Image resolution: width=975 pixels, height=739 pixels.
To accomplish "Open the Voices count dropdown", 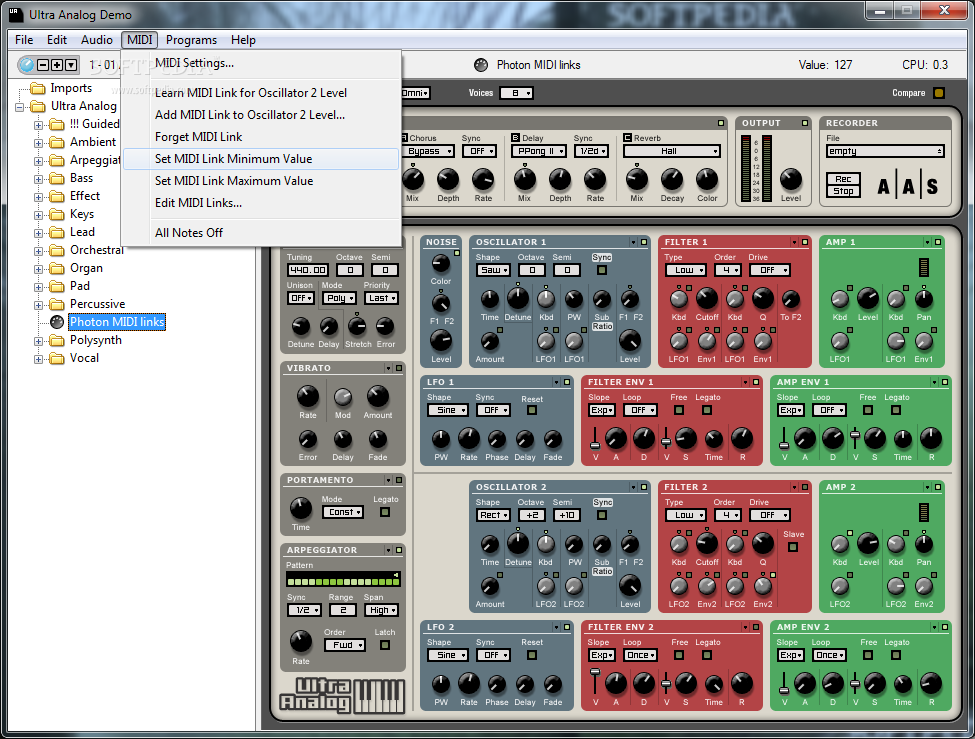I will [517, 93].
